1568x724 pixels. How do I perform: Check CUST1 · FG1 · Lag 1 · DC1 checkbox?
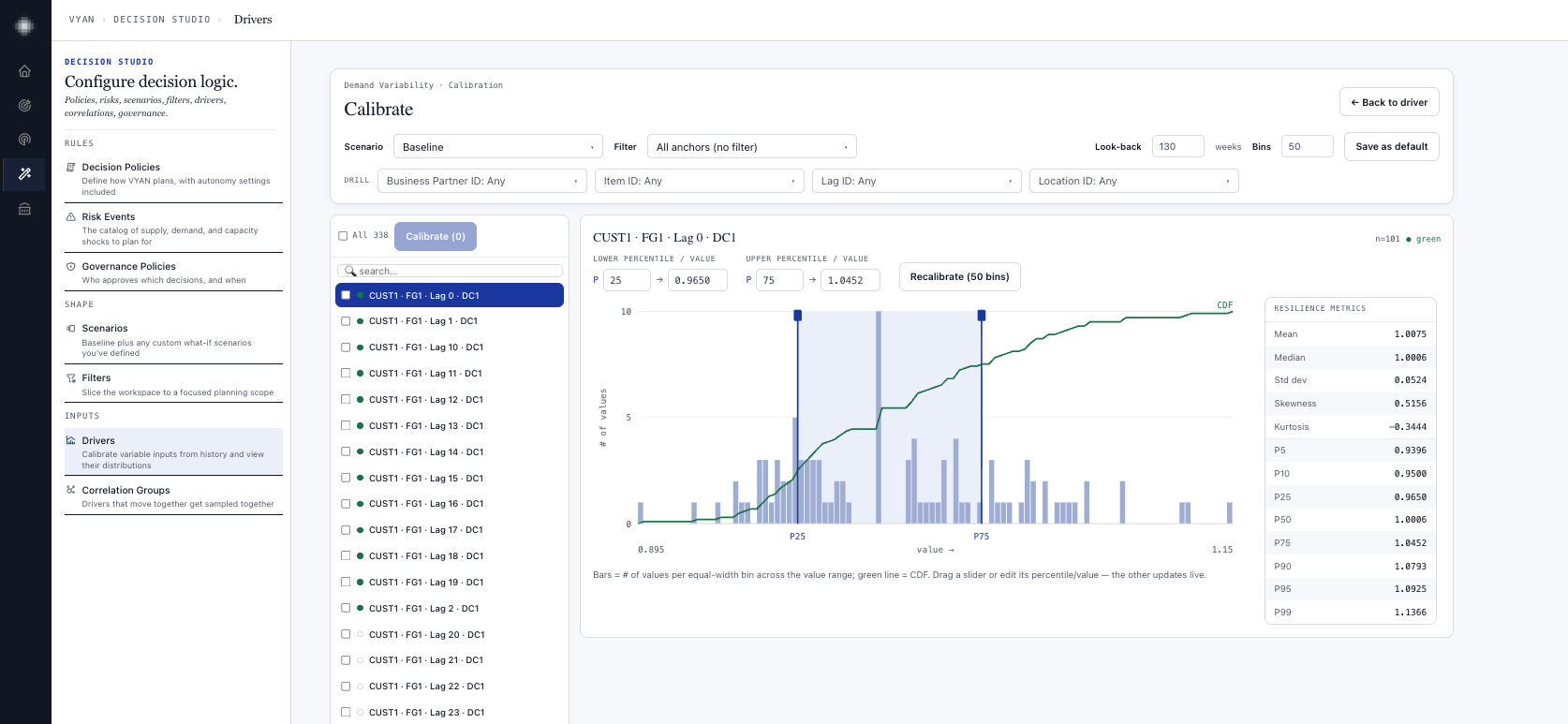coord(346,321)
